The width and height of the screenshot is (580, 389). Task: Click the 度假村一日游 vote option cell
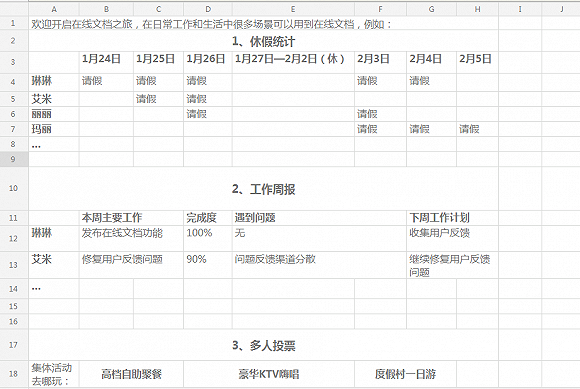pyautogui.click(x=405, y=374)
